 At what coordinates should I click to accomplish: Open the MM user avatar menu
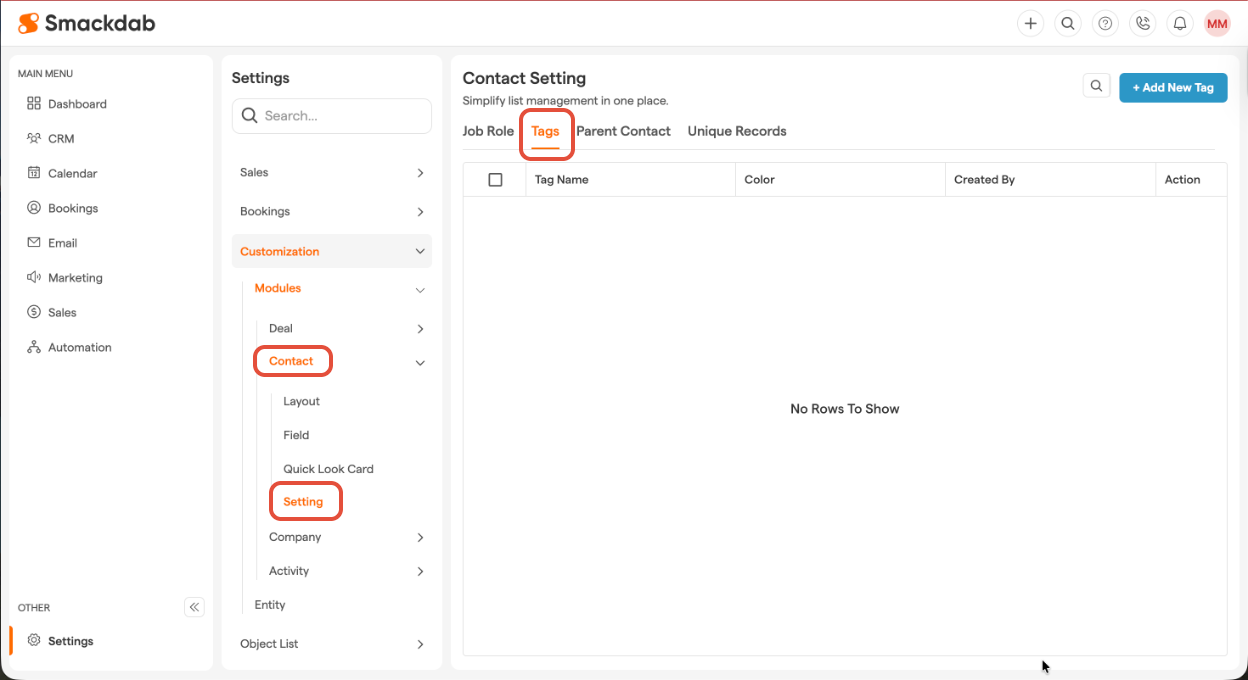(x=1217, y=24)
